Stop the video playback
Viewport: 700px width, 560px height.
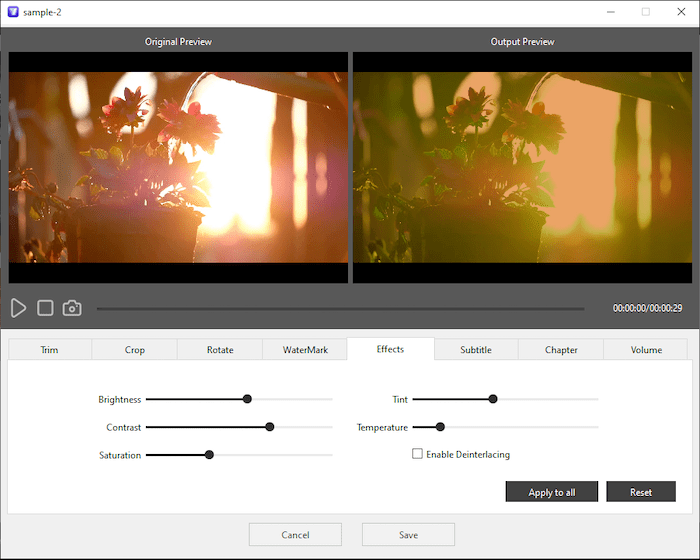[x=45, y=308]
